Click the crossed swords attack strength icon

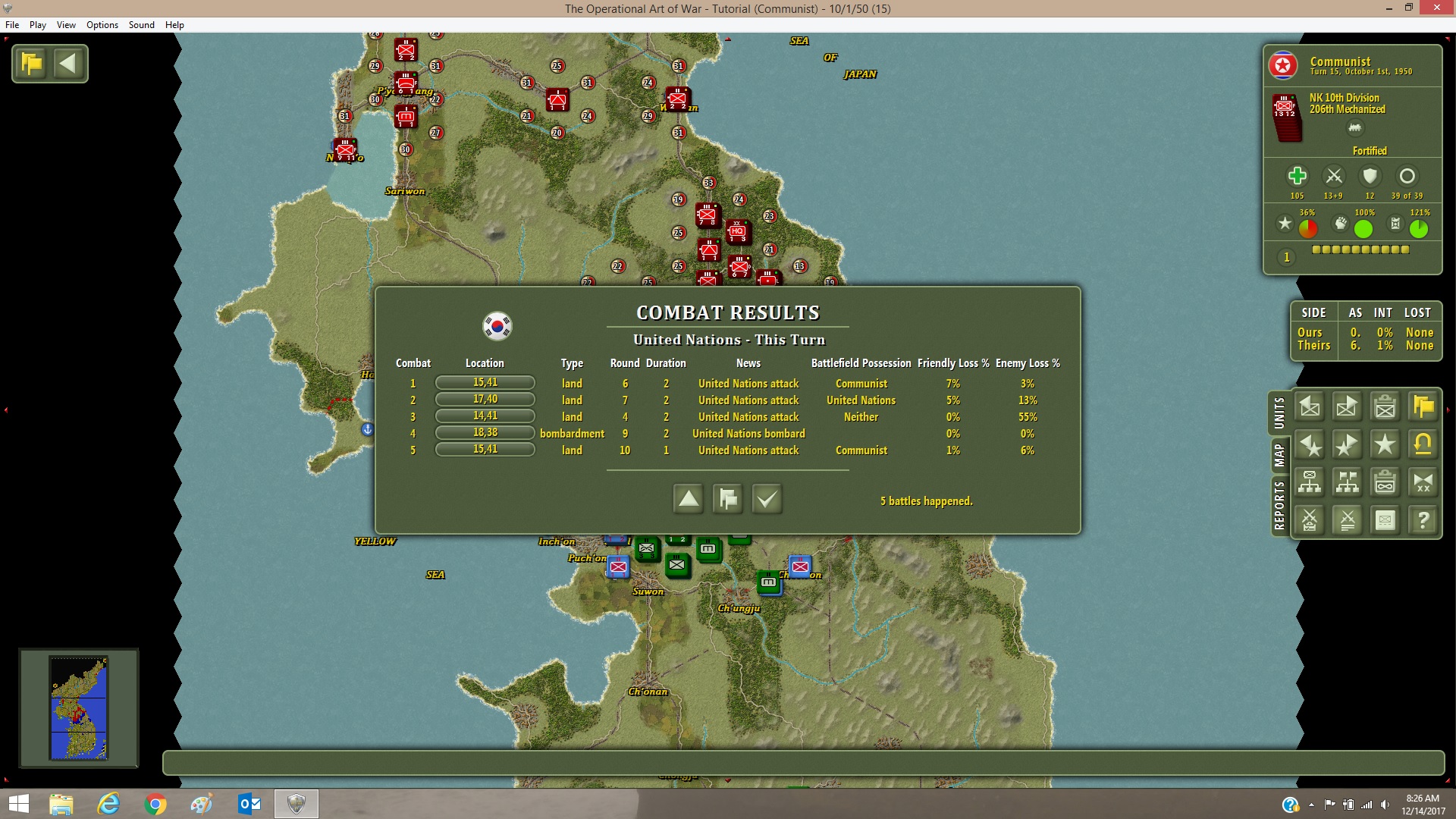tap(1333, 176)
